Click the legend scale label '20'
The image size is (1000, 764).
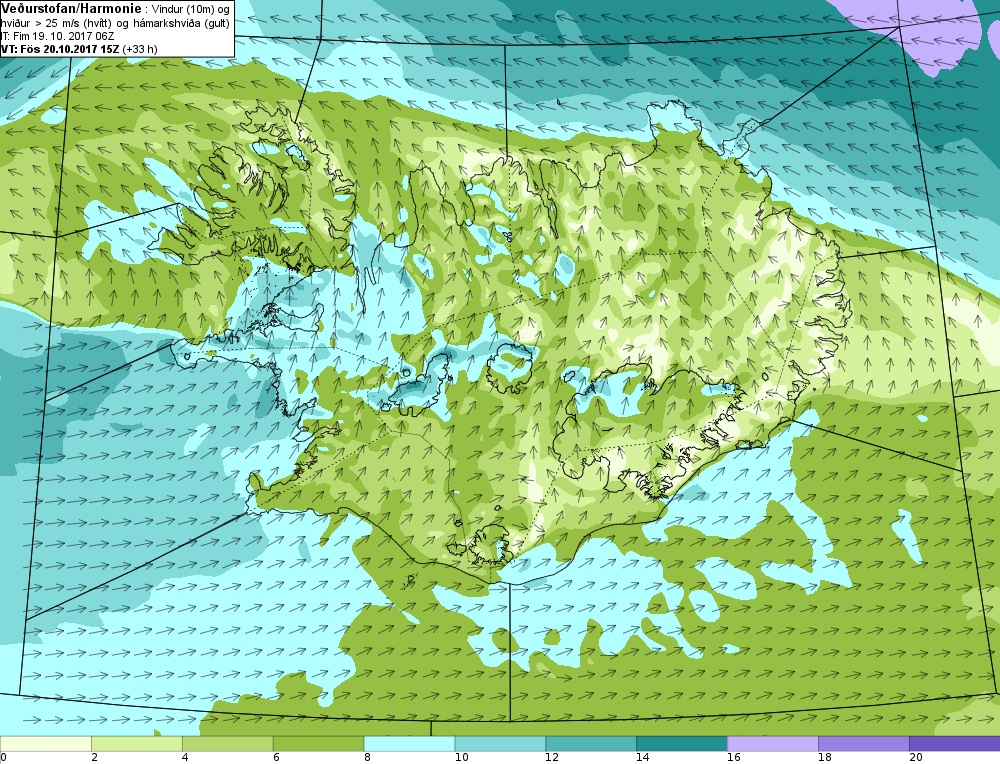tap(915, 758)
